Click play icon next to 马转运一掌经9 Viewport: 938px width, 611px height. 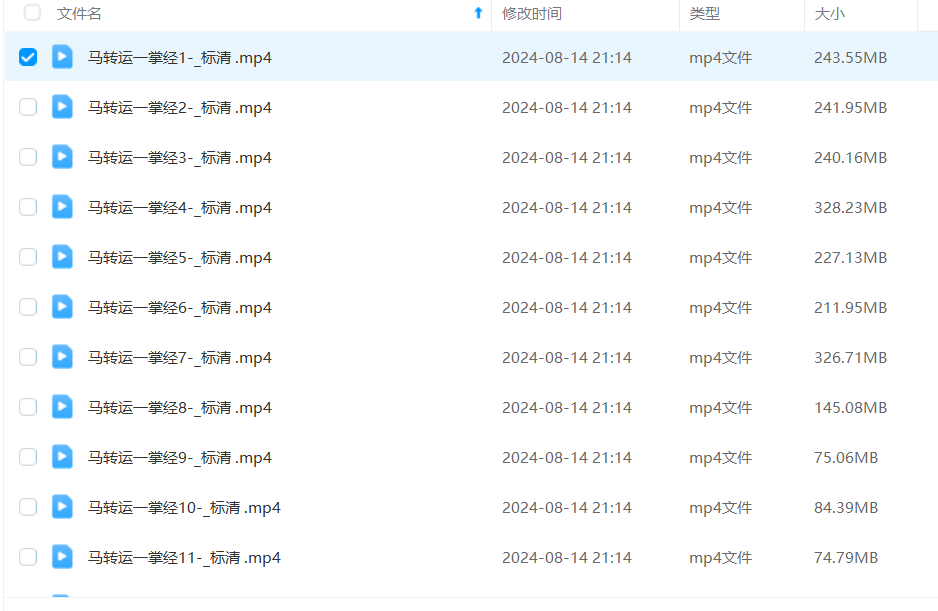(x=62, y=457)
